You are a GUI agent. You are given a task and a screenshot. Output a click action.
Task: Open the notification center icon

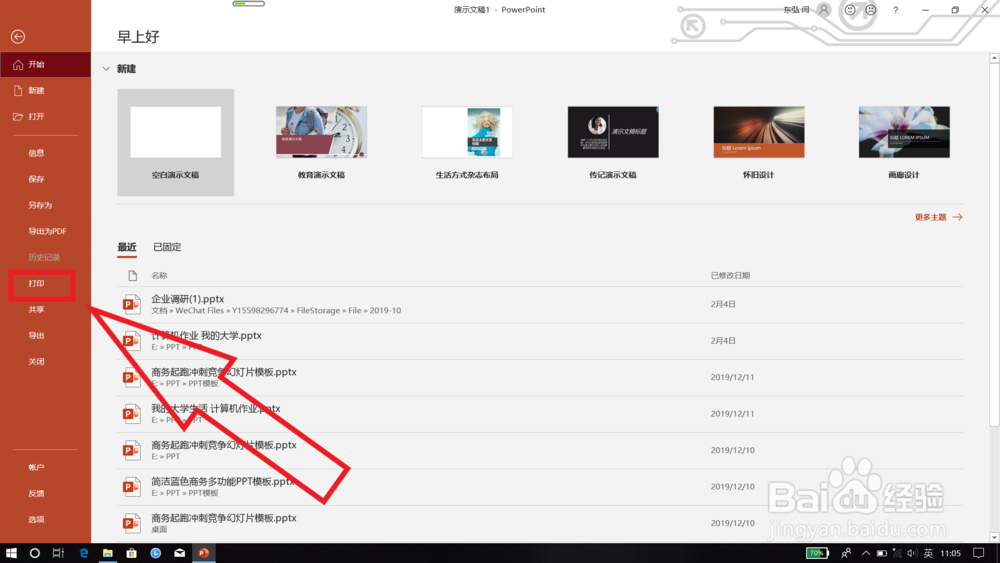(978, 553)
